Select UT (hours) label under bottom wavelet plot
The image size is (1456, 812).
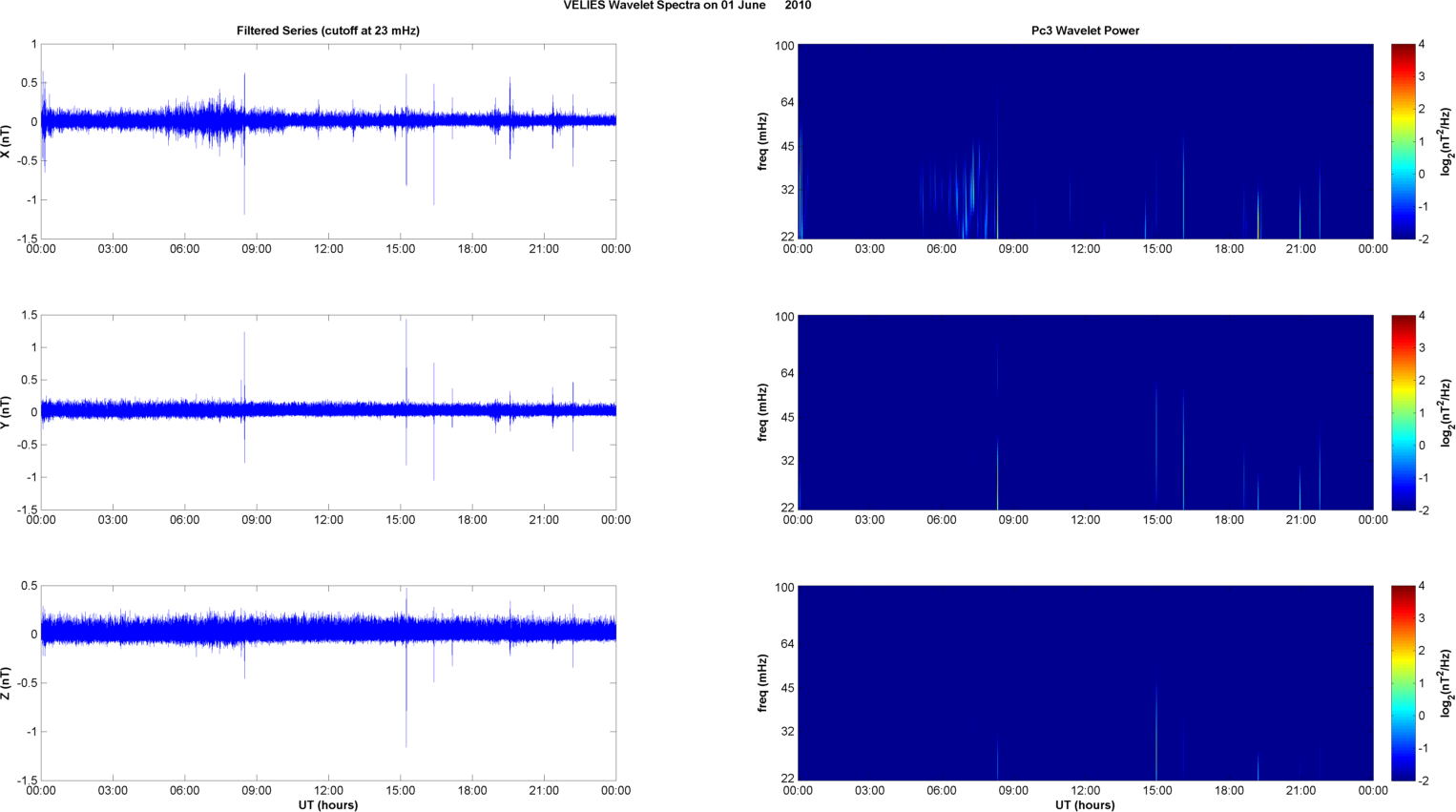point(1085,804)
